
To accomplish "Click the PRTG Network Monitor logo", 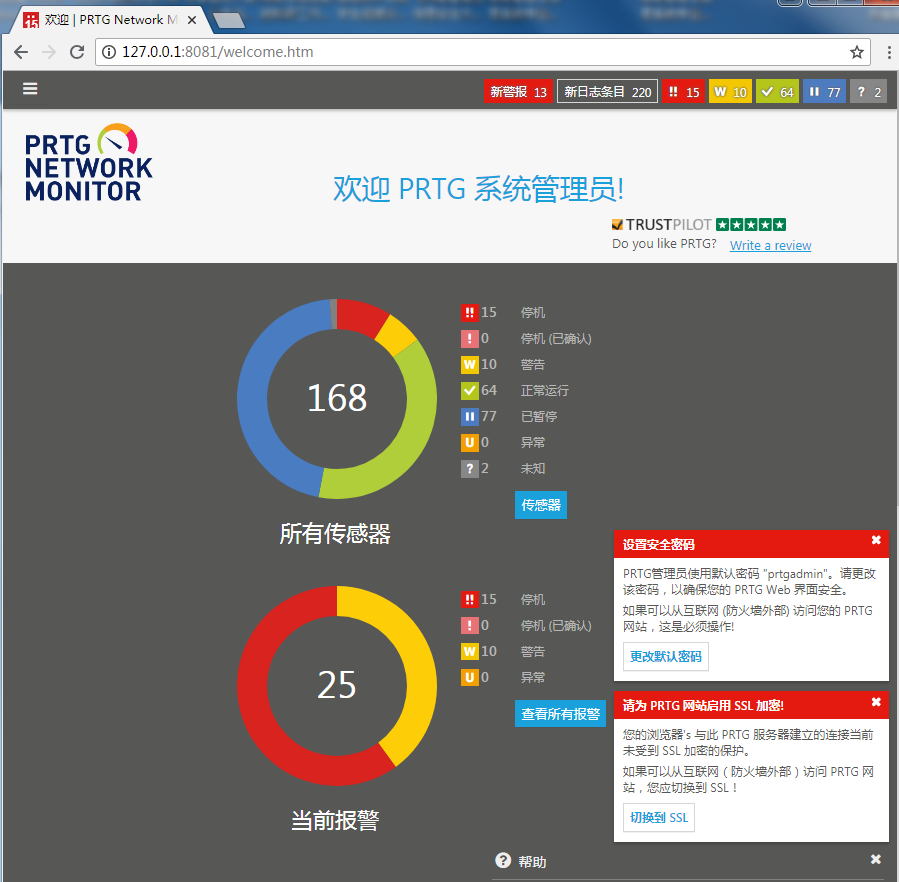I will coord(88,161).
